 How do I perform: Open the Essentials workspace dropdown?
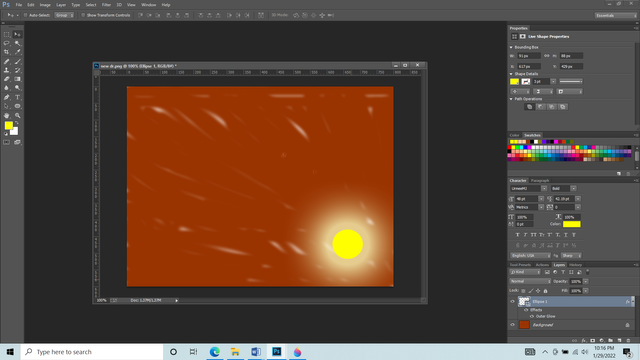616,16
